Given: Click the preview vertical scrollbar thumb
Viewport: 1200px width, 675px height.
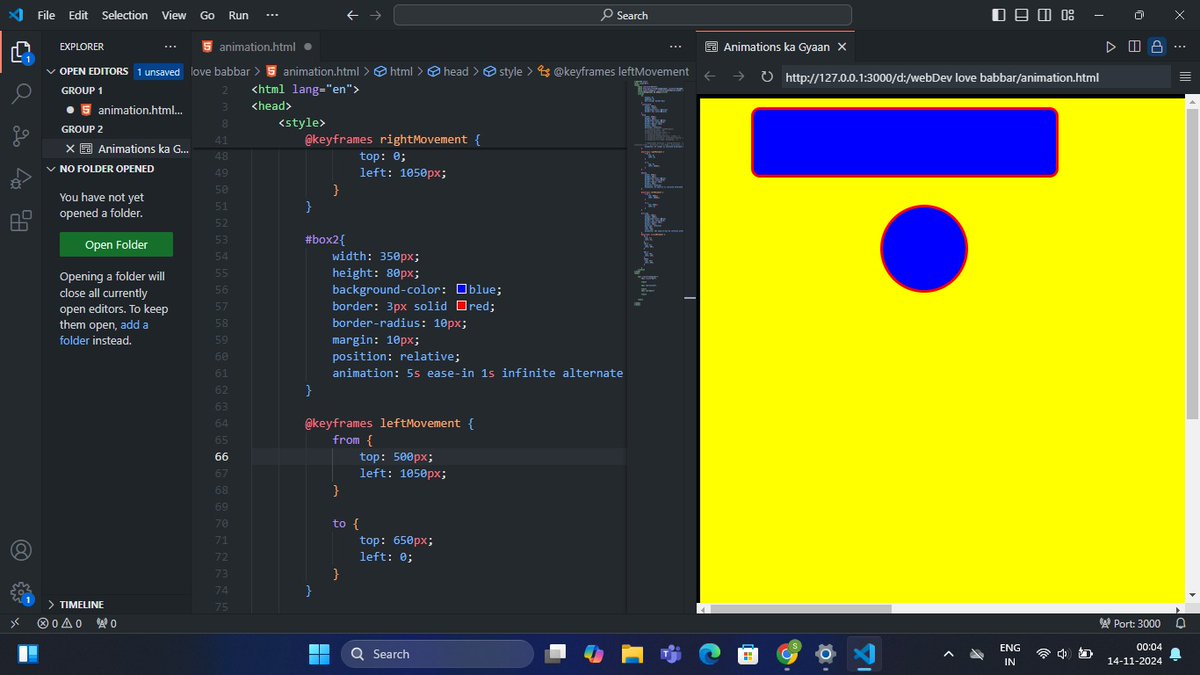Looking at the screenshot, I should 1191,264.
